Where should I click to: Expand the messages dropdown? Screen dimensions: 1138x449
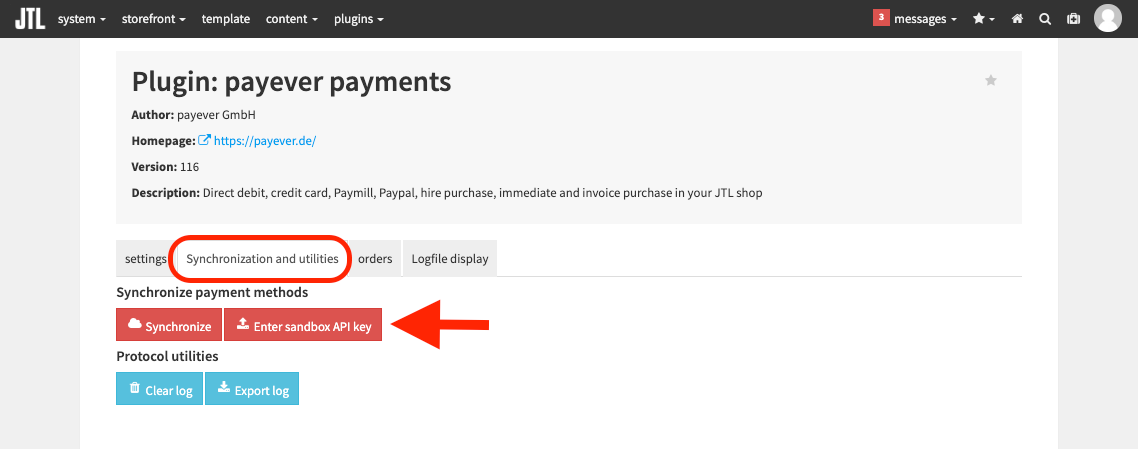coord(925,19)
